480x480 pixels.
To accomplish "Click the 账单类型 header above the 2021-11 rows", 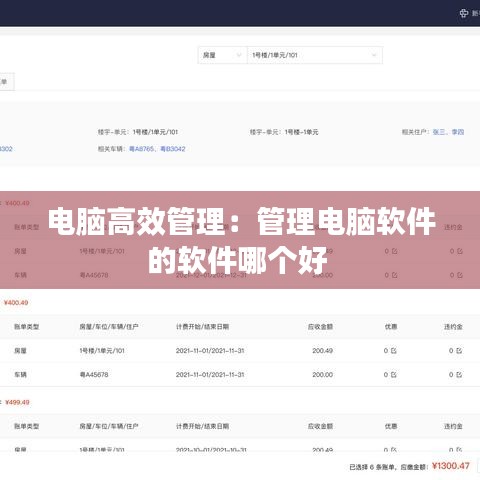I will (x=26, y=327).
